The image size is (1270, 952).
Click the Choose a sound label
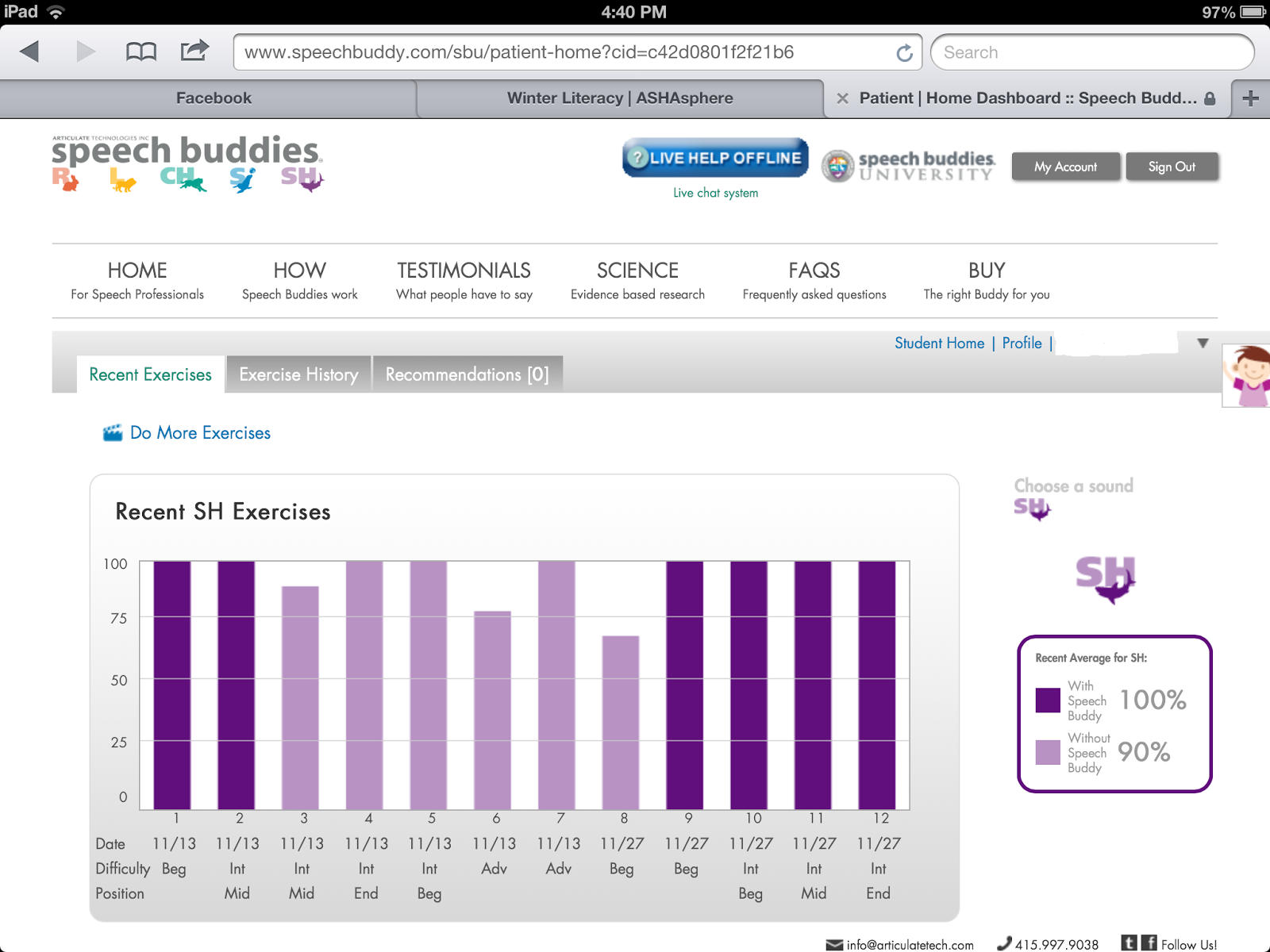[1074, 486]
